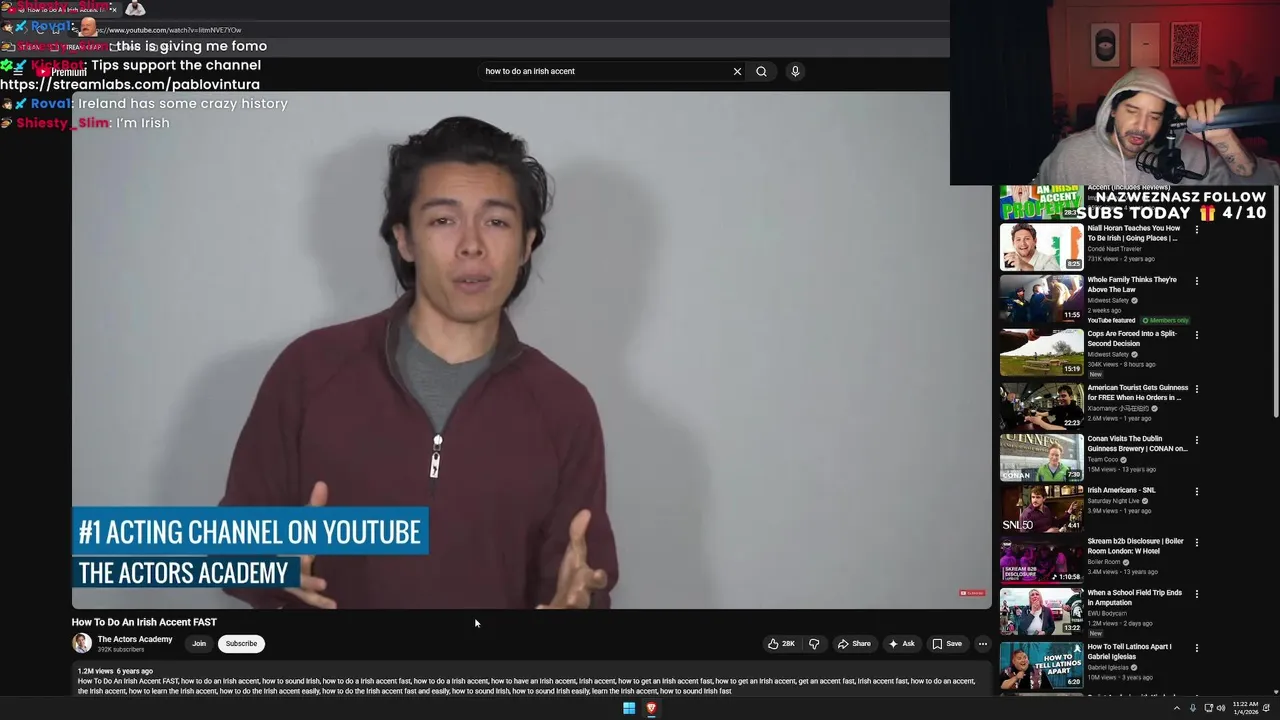The width and height of the screenshot is (1280, 720).
Task: Open notification center icon beside clock
Action: pyautogui.click(x=1267, y=708)
